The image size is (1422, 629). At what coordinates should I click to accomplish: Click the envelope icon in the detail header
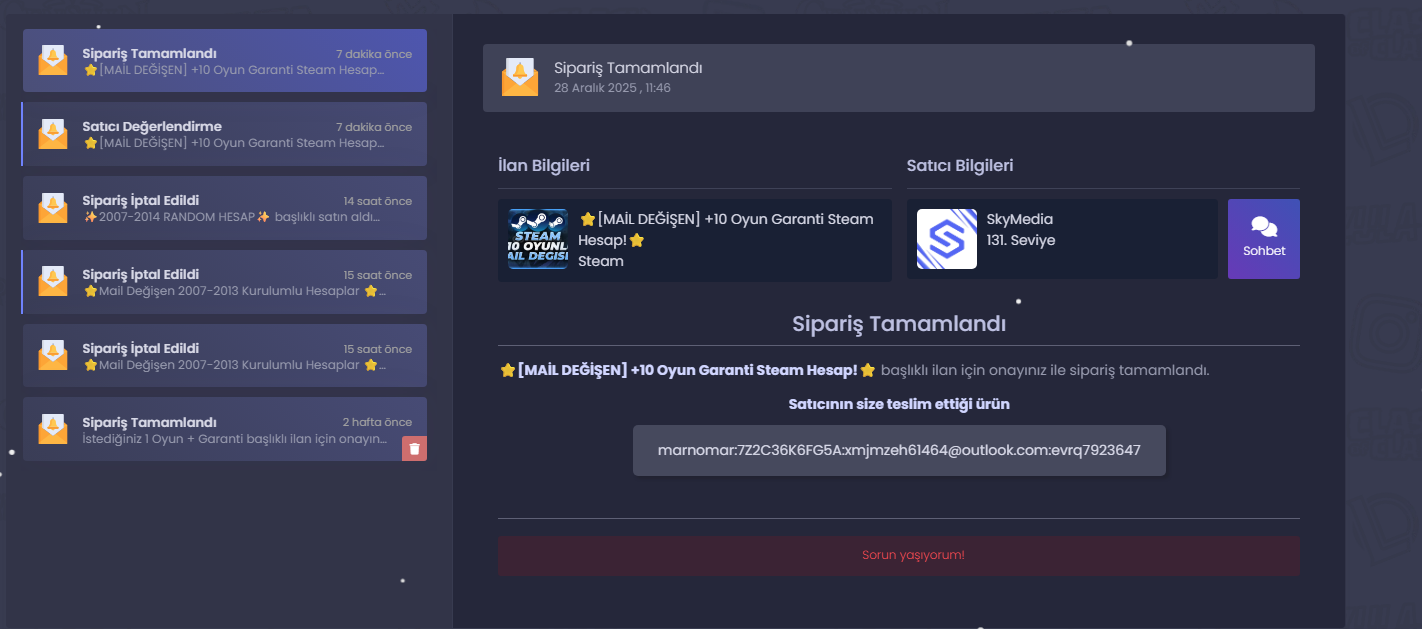[x=520, y=77]
